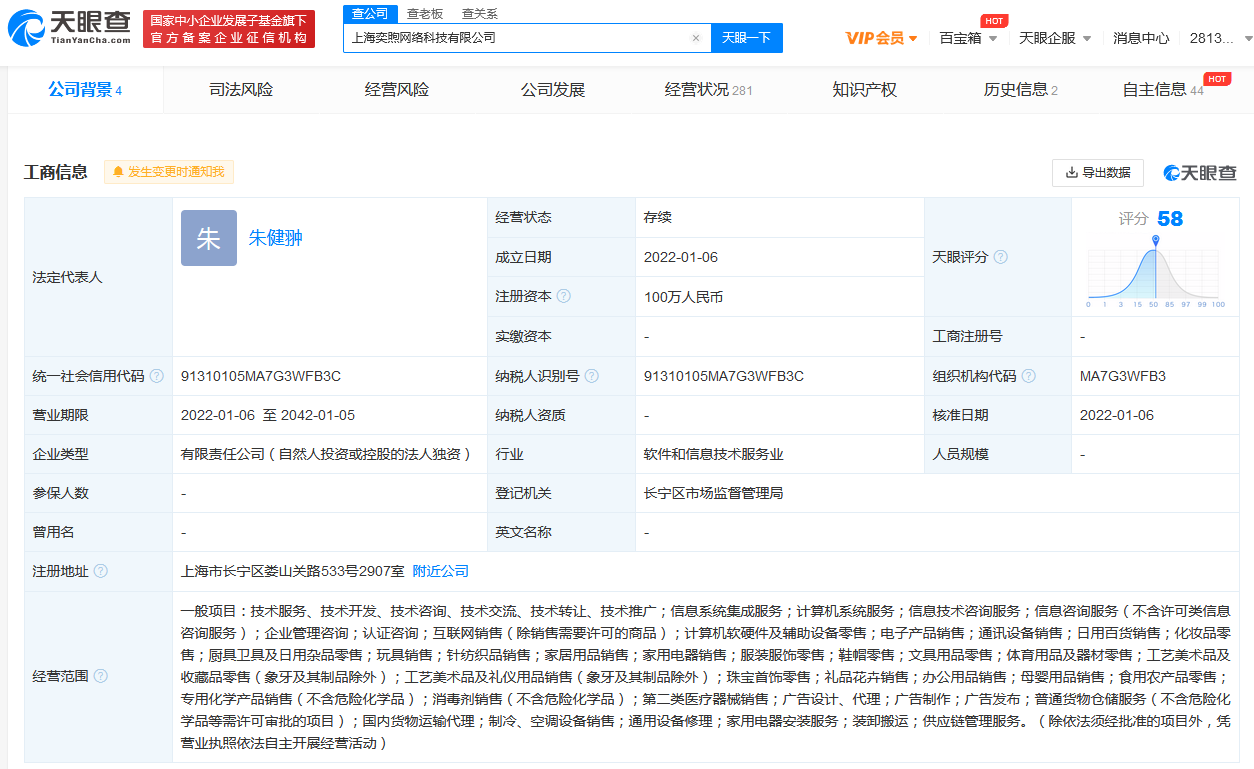Image resolution: width=1254 pixels, height=769 pixels.
Task: Select the 知识产权 tab
Action: click(x=865, y=90)
